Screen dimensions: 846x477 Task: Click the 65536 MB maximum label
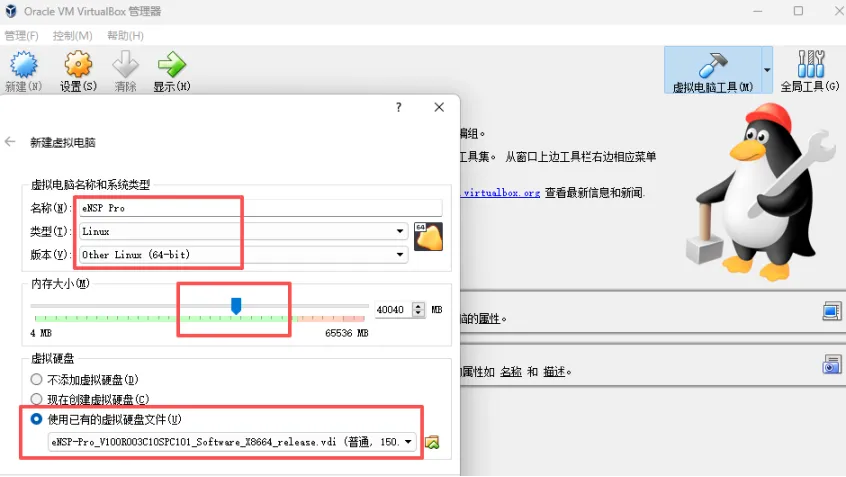click(346, 333)
